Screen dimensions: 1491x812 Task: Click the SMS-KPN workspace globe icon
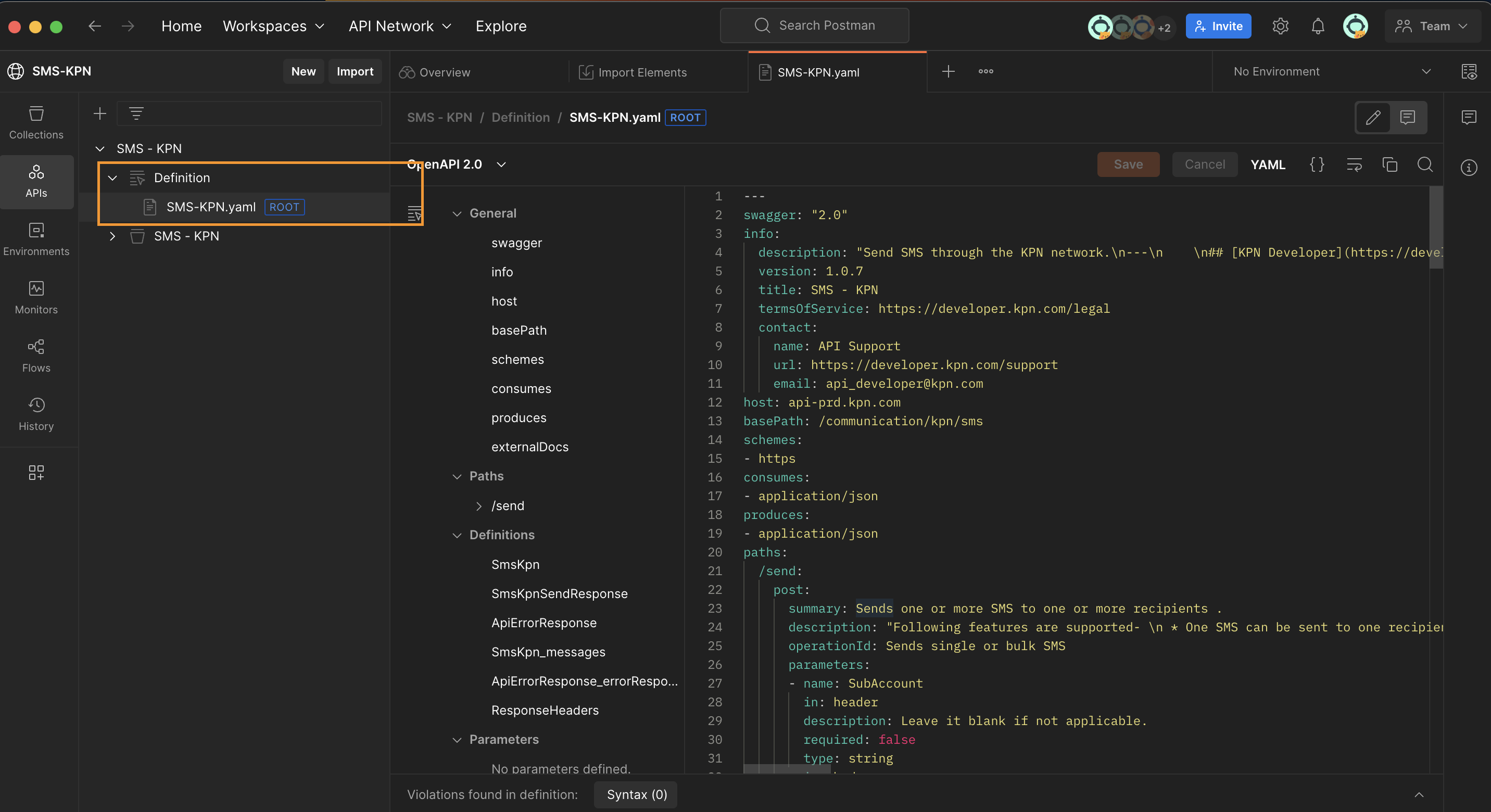(16, 71)
